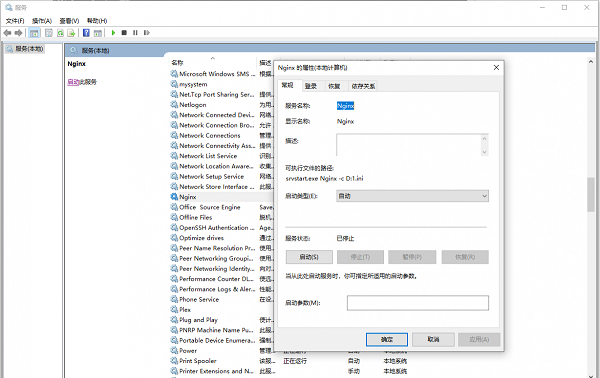
Task: Click the gear icon beside Plug and Play
Action: (174, 320)
